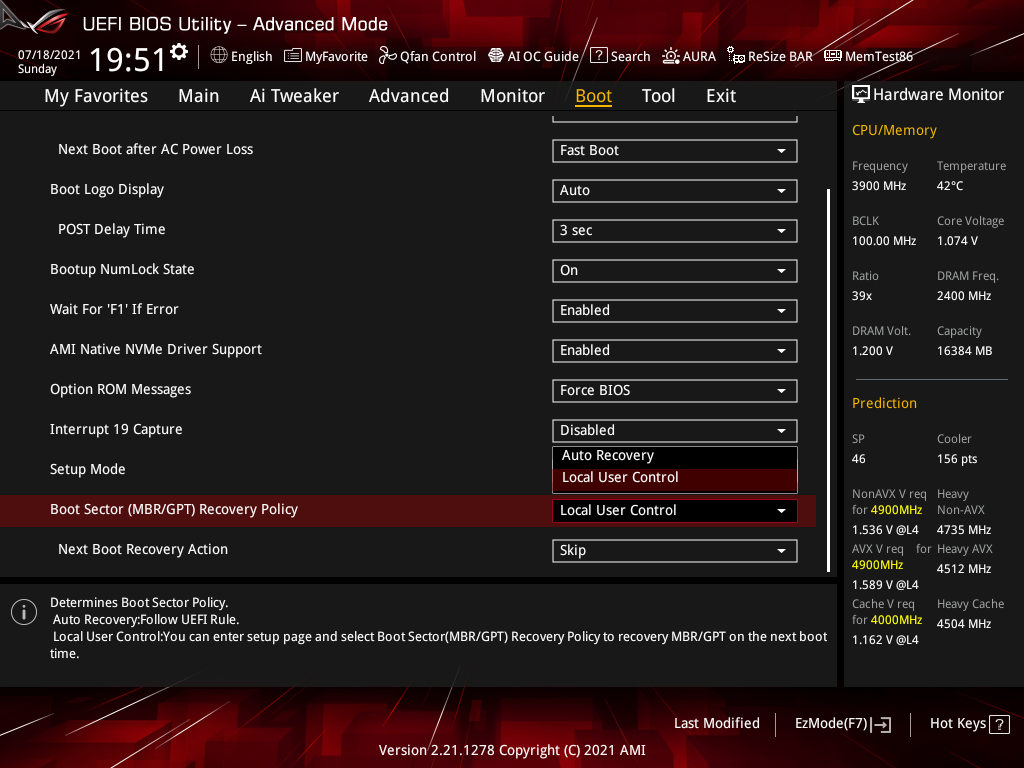
Task: Click the Last Modified button
Action: click(x=716, y=723)
